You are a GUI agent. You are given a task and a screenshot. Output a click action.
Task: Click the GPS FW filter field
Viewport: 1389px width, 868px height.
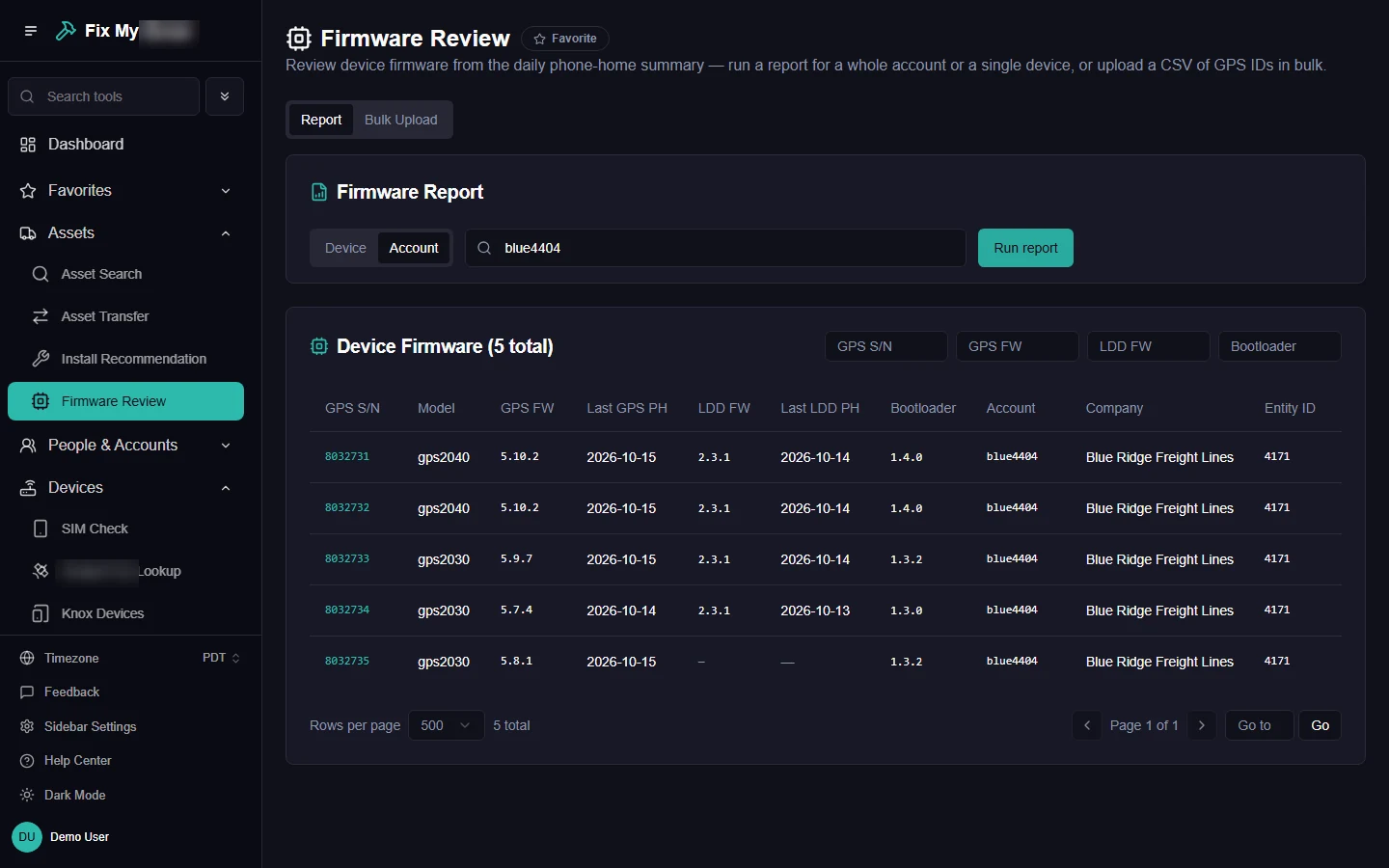point(1017,346)
